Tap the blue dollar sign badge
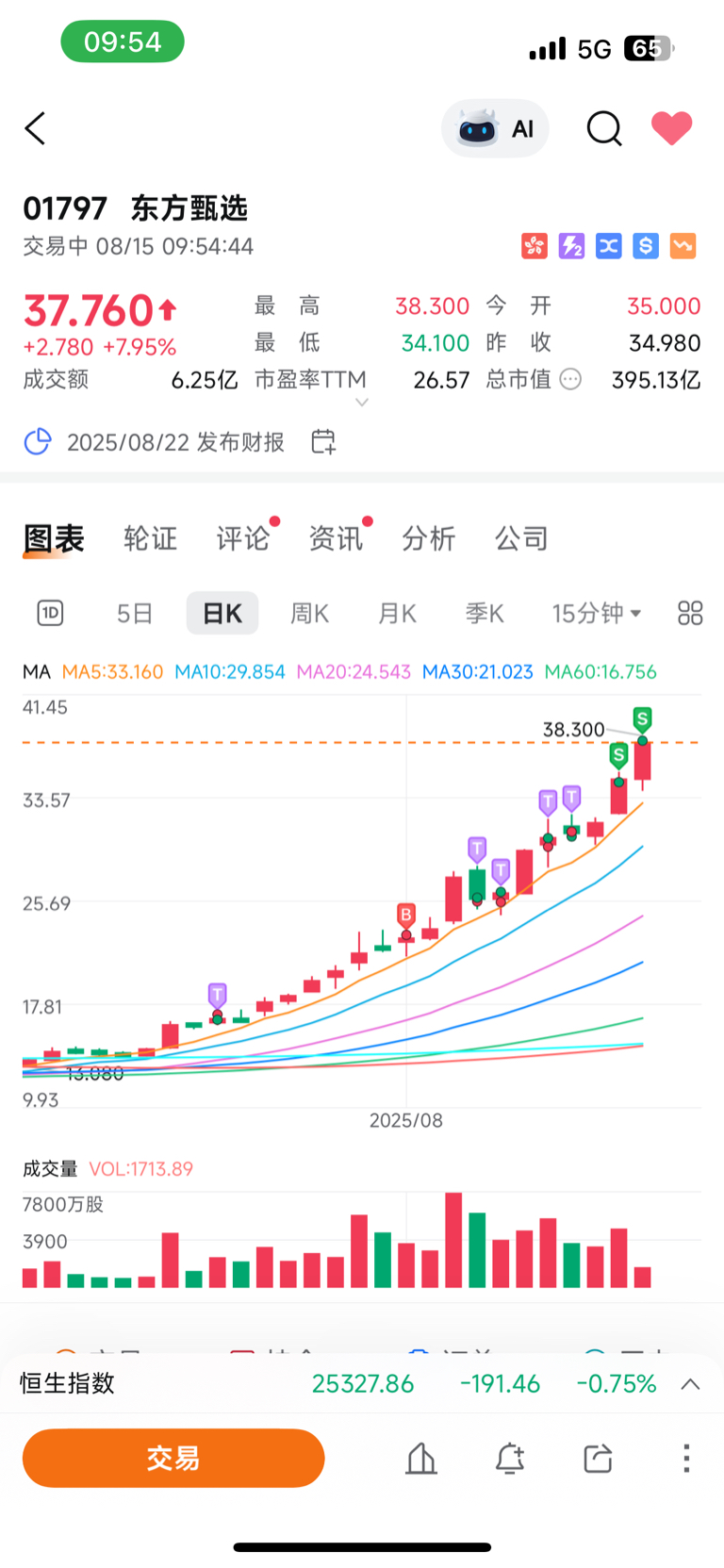This screenshot has width=724, height=1568. coord(646,246)
